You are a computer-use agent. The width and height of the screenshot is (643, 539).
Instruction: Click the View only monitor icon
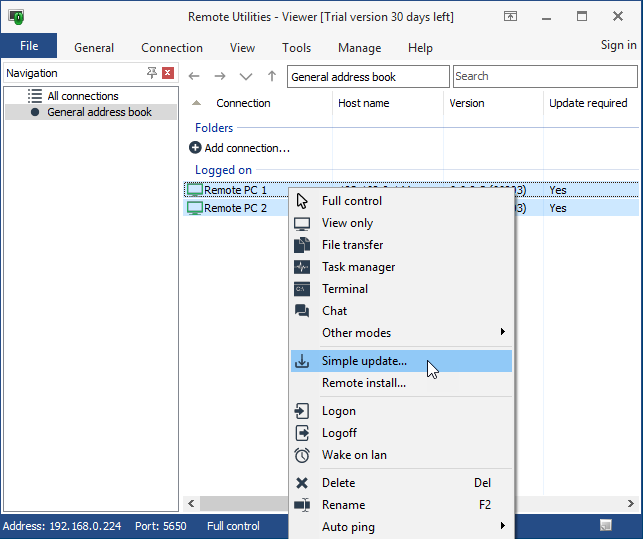pyautogui.click(x=302, y=223)
